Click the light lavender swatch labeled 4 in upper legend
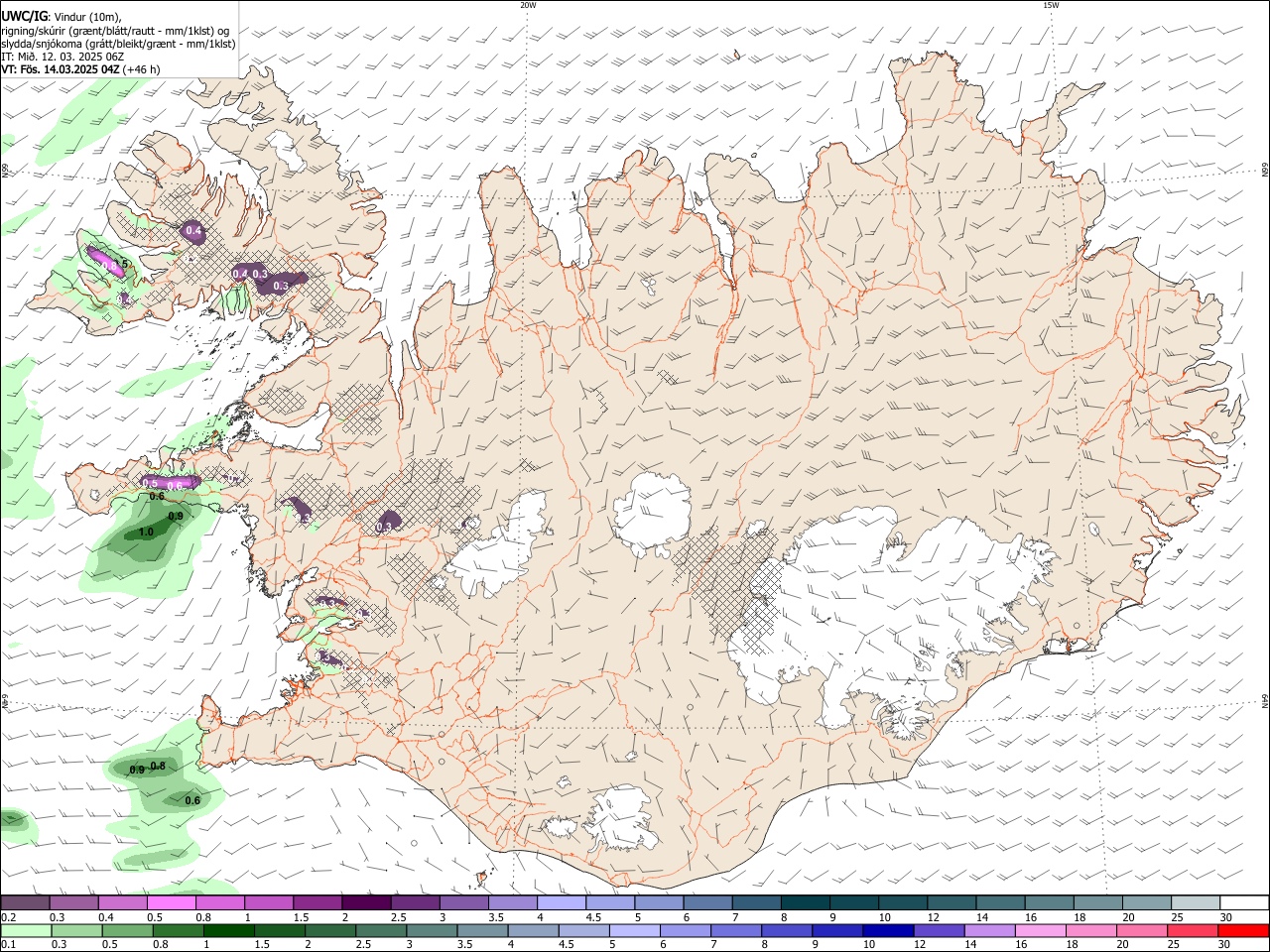Viewport: 1270px width, 952px height. click(562, 902)
